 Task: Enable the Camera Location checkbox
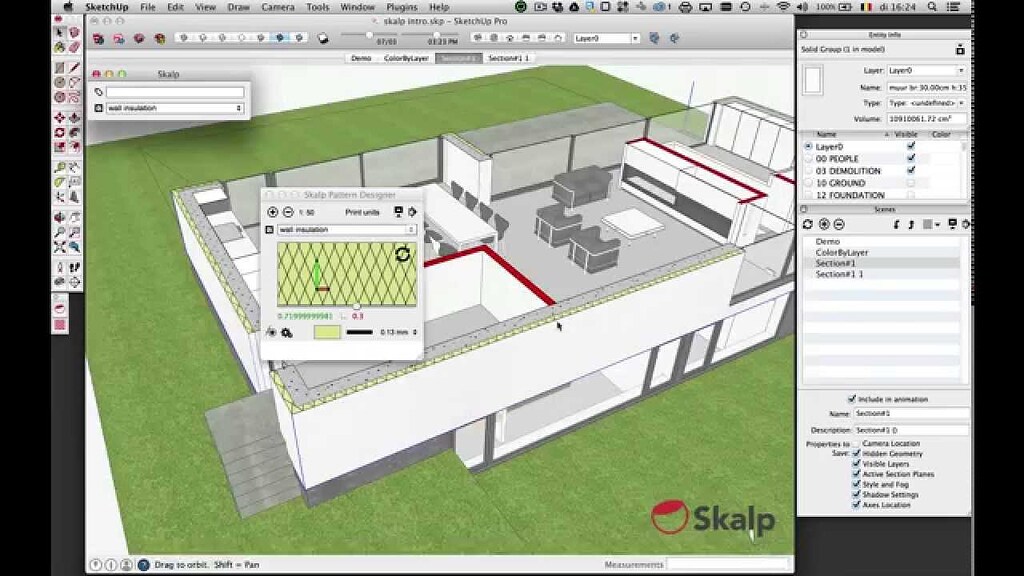click(856, 444)
